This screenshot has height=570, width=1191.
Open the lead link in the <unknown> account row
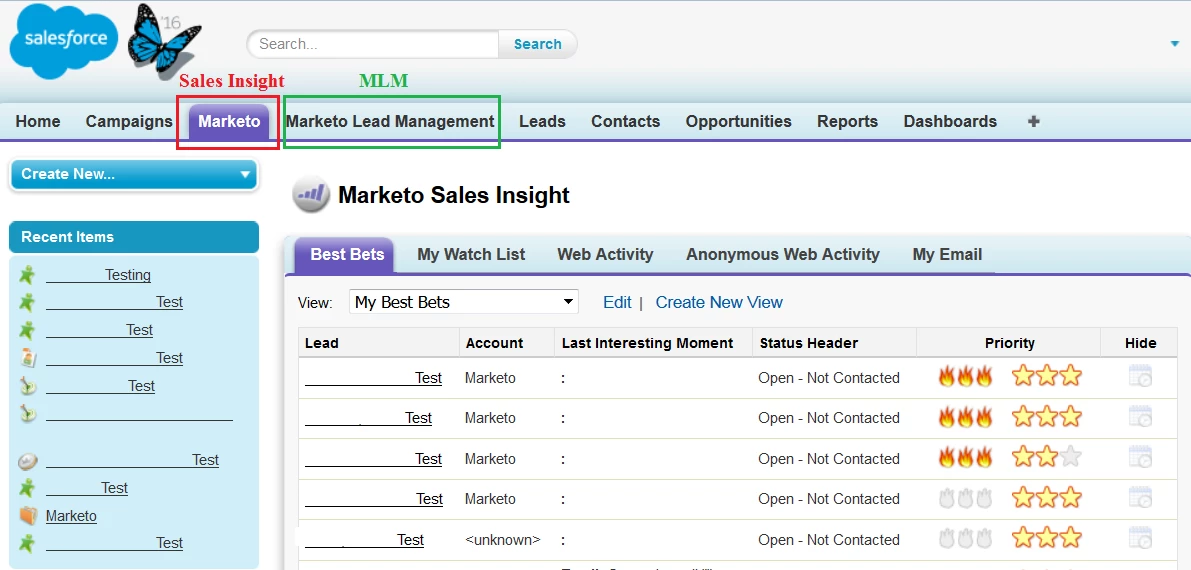click(x=365, y=540)
